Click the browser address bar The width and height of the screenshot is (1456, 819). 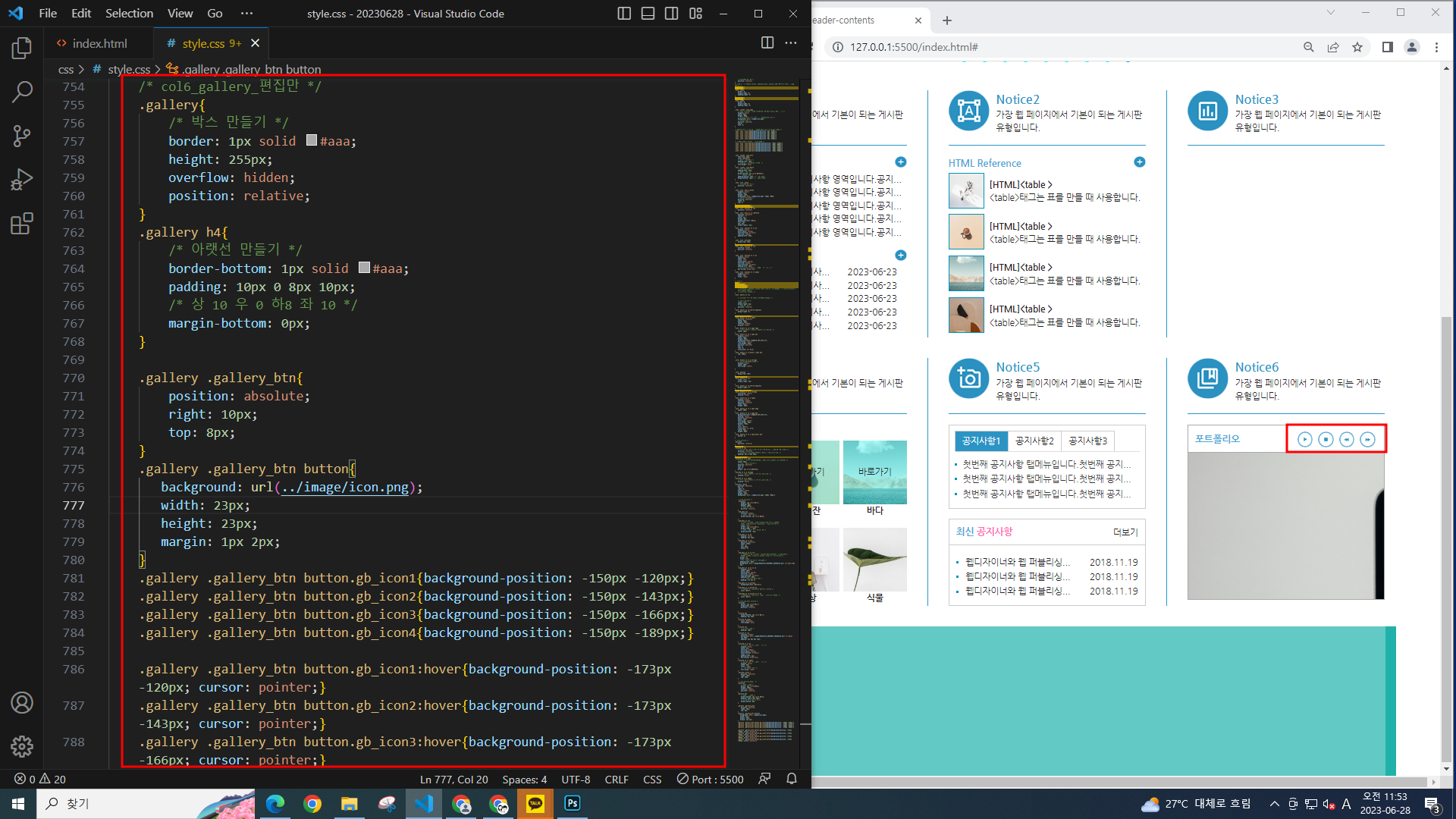pos(1062,47)
